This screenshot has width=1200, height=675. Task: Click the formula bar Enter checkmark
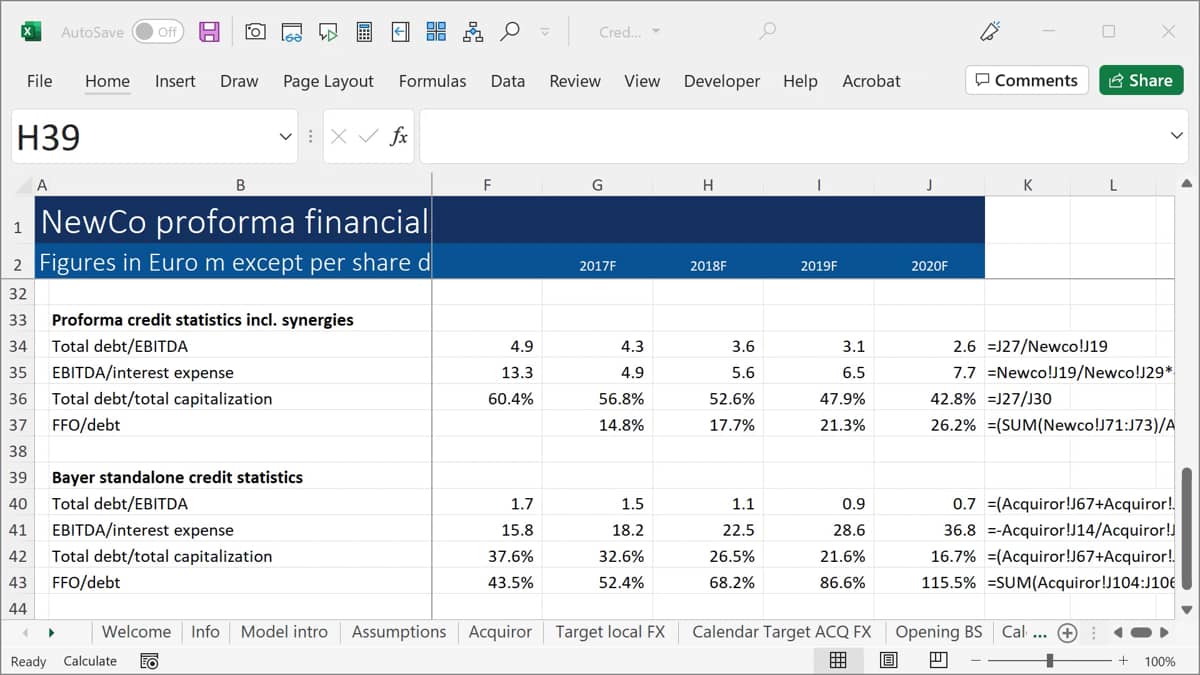pyautogui.click(x=368, y=137)
